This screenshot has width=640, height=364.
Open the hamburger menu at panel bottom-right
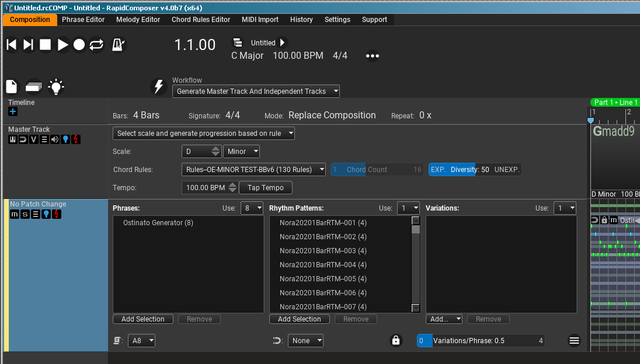tap(574, 340)
